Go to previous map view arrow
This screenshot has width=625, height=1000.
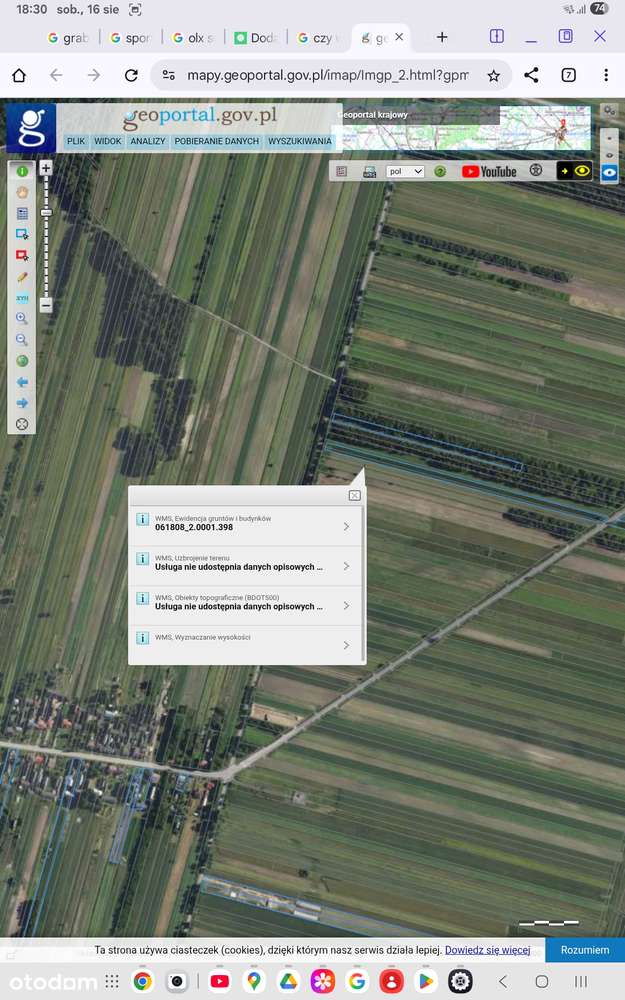point(22,382)
